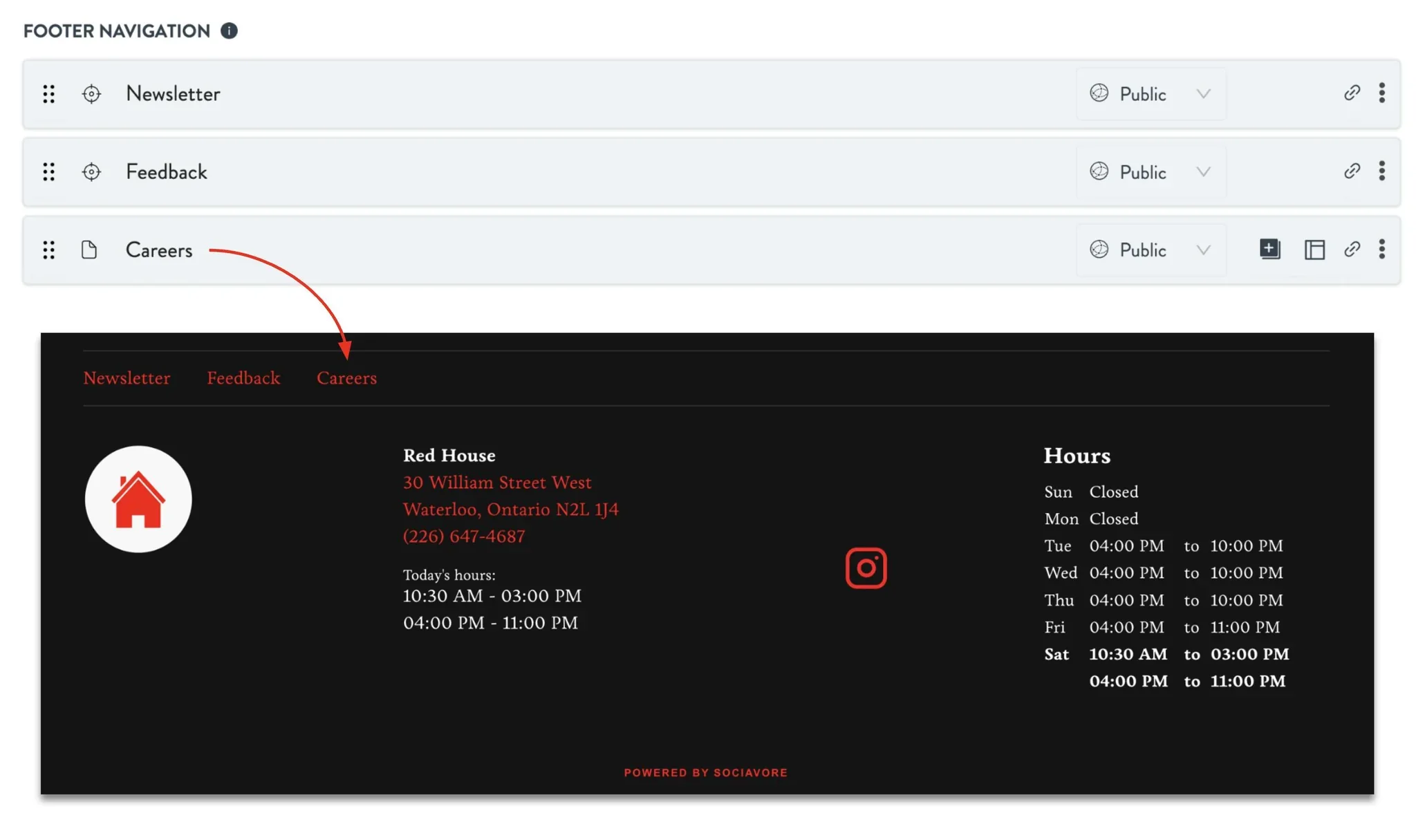Screen dimensions: 1416x840
Task: Click the Feedback row target icon
Action: [91, 172]
